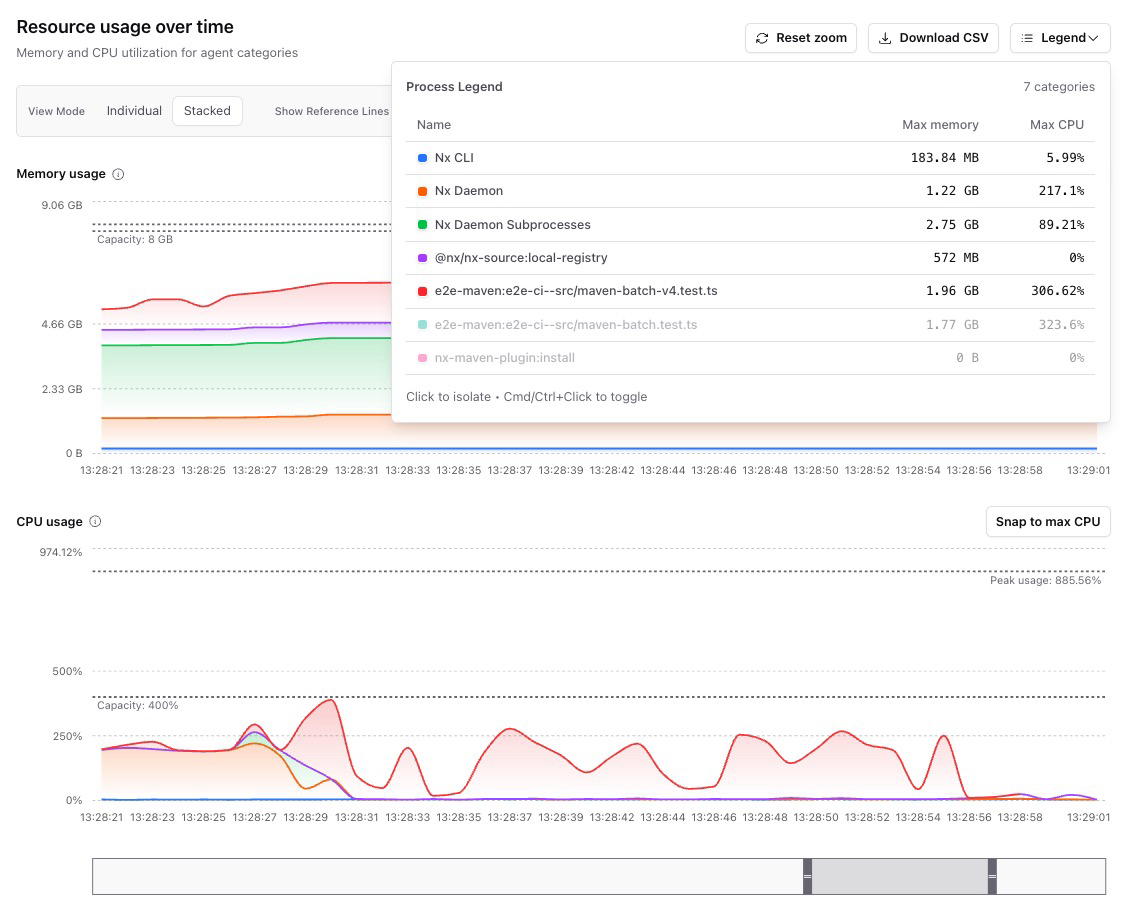This screenshot has width=1121, height=916.
Task: Click the CPU usage info icon
Action: (96, 522)
